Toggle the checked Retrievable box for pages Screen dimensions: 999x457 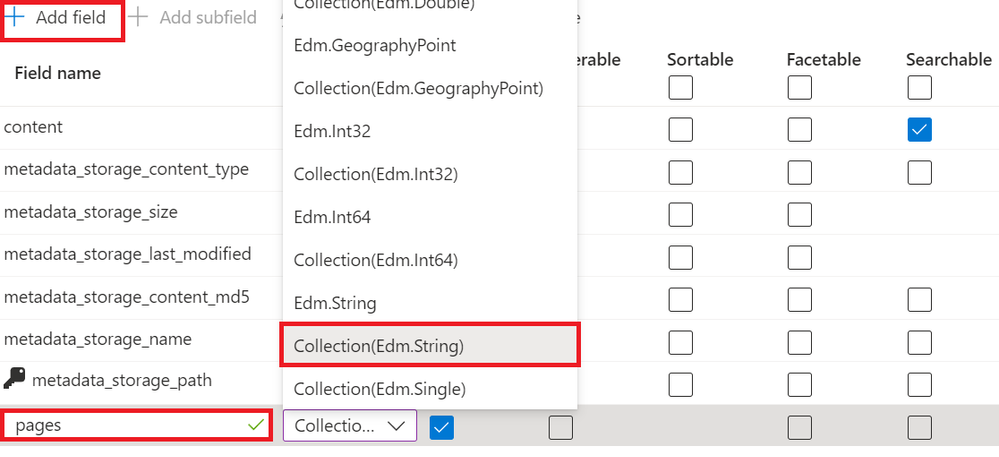pyautogui.click(x=441, y=427)
